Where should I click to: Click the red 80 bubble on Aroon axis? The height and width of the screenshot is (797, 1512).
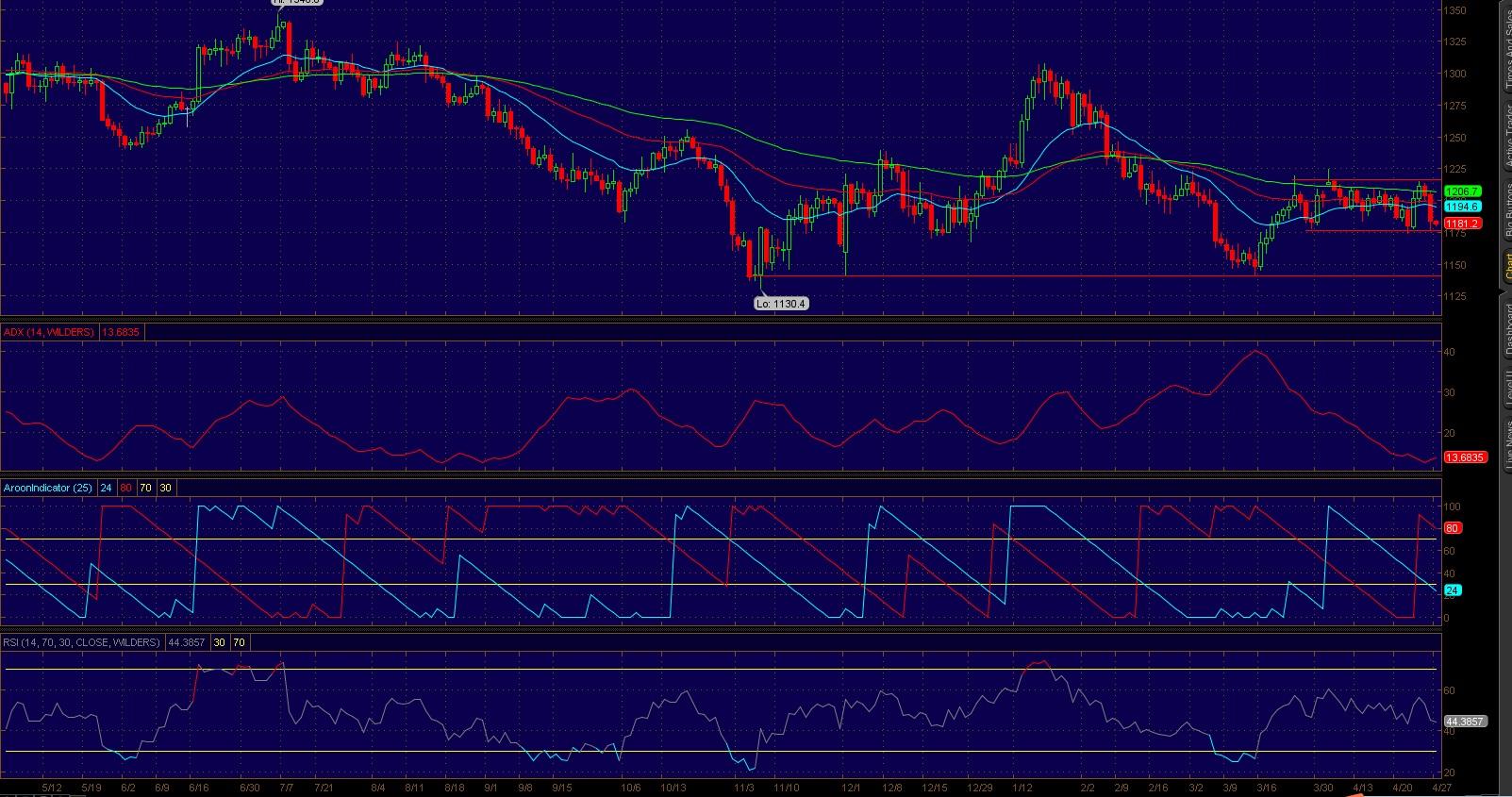[x=1453, y=529]
